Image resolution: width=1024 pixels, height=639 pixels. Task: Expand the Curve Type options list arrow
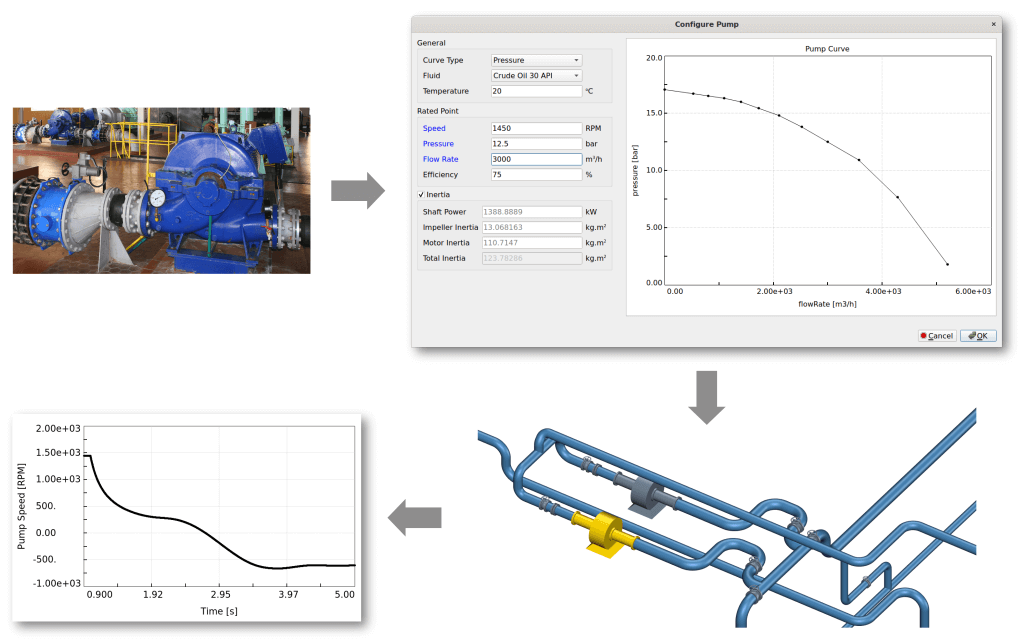[575, 60]
